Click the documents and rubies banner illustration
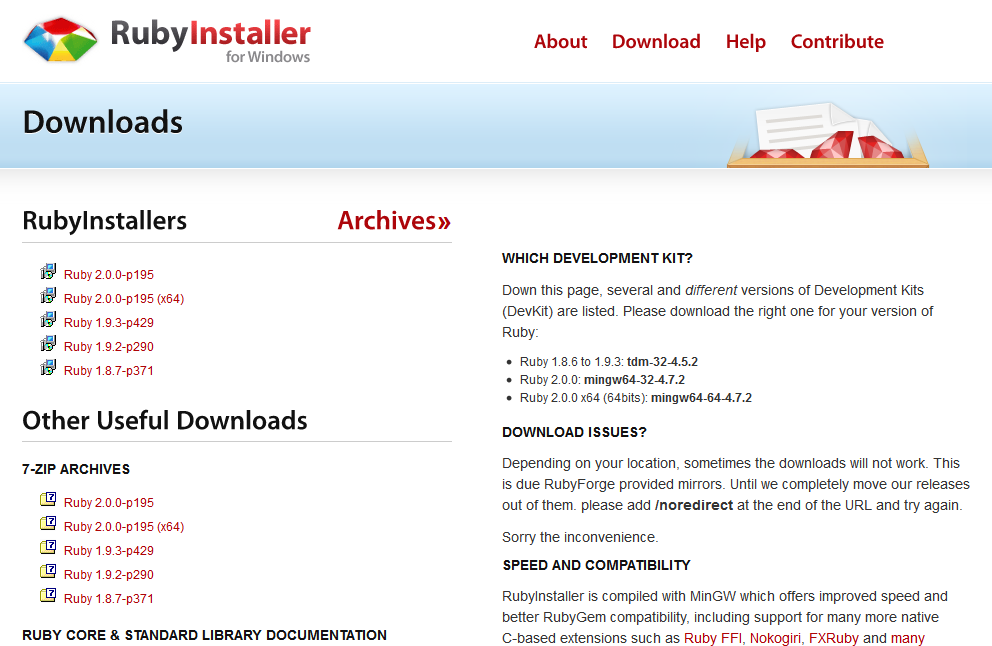The width and height of the screenshot is (992, 646). pyautogui.click(x=828, y=135)
